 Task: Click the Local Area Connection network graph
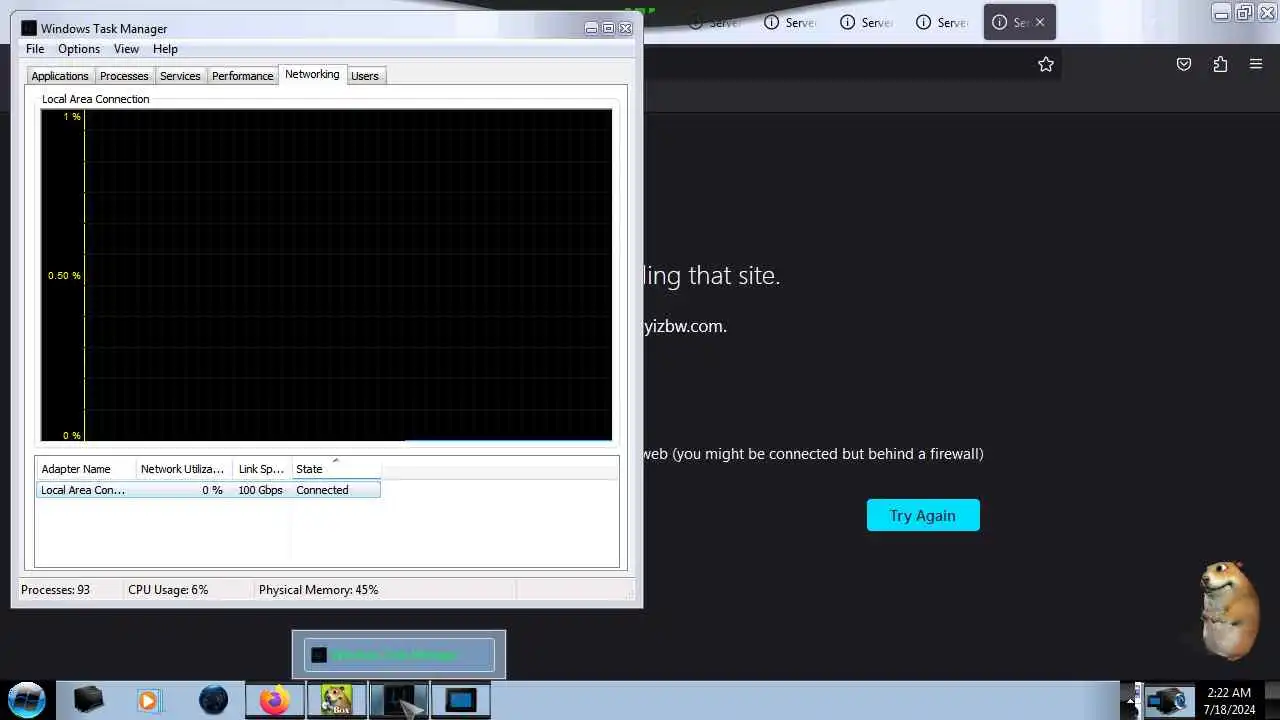(x=326, y=275)
